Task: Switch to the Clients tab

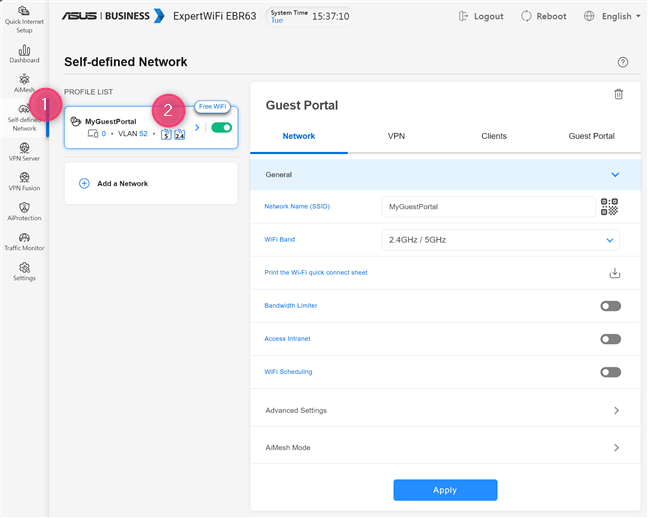Action: [494, 136]
